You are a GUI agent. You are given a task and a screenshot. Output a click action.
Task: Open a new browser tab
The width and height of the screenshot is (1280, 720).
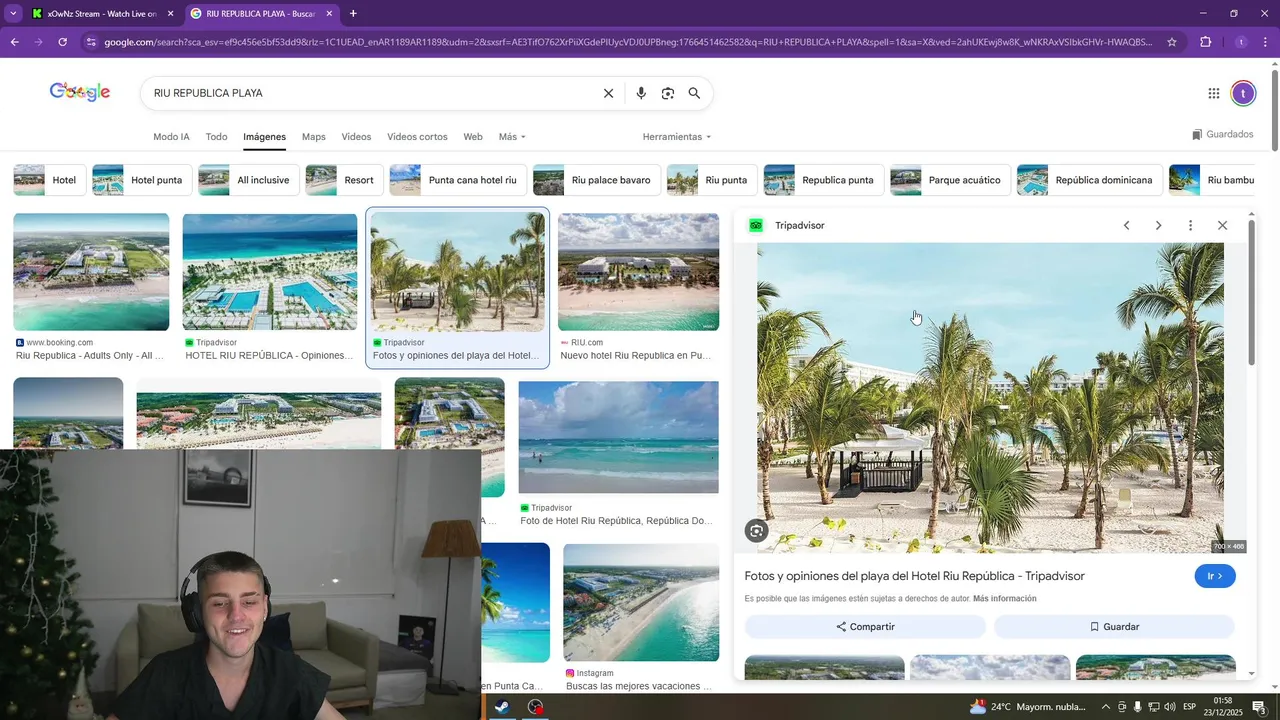(353, 14)
